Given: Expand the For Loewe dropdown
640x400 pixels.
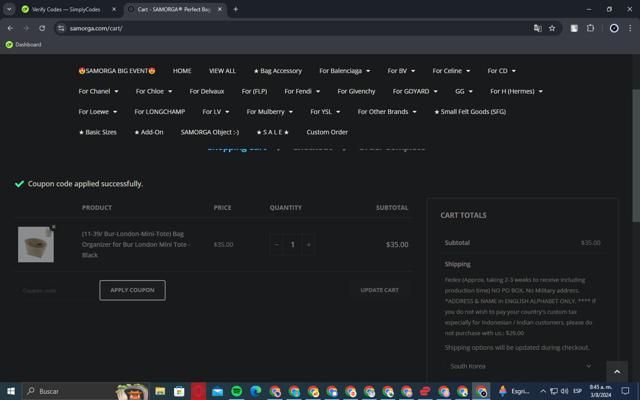Looking at the screenshot, I should coord(98,111).
